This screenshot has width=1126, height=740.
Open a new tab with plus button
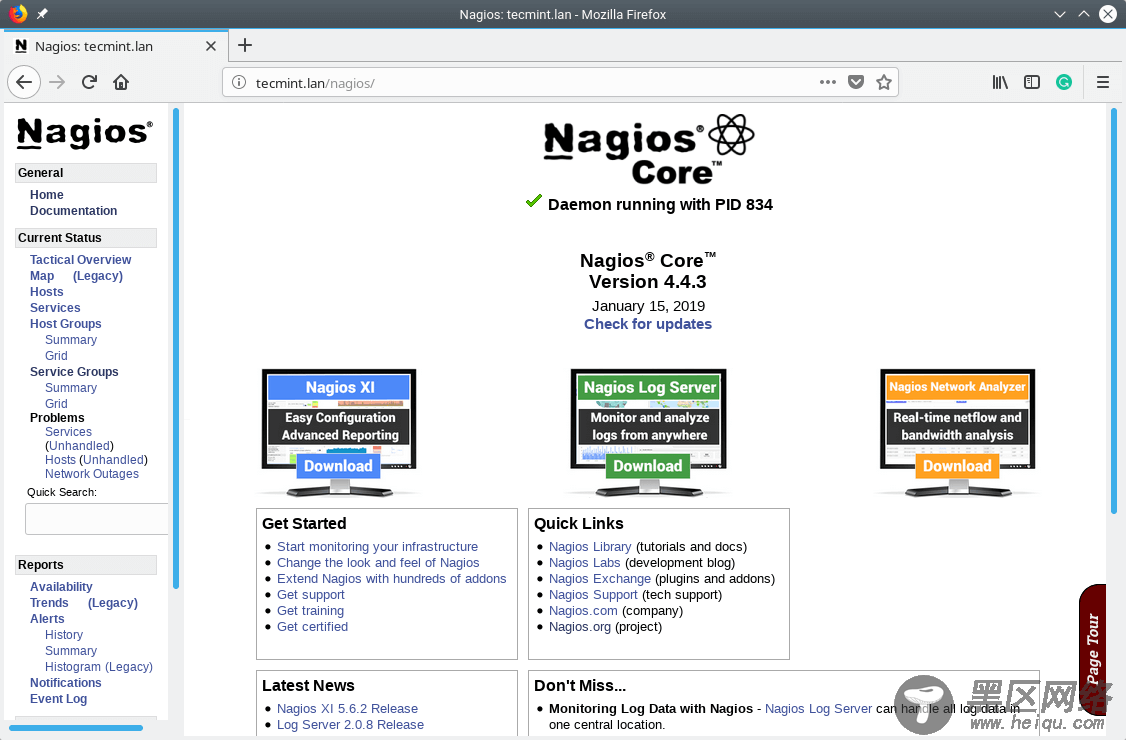click(245, 45)
